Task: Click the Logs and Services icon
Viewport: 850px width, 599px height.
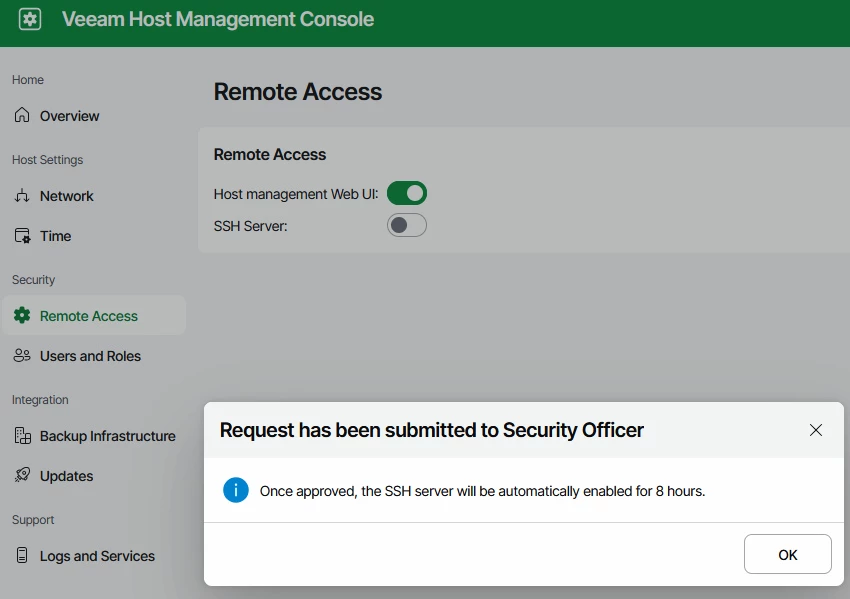Action: (x=22, y=556)
